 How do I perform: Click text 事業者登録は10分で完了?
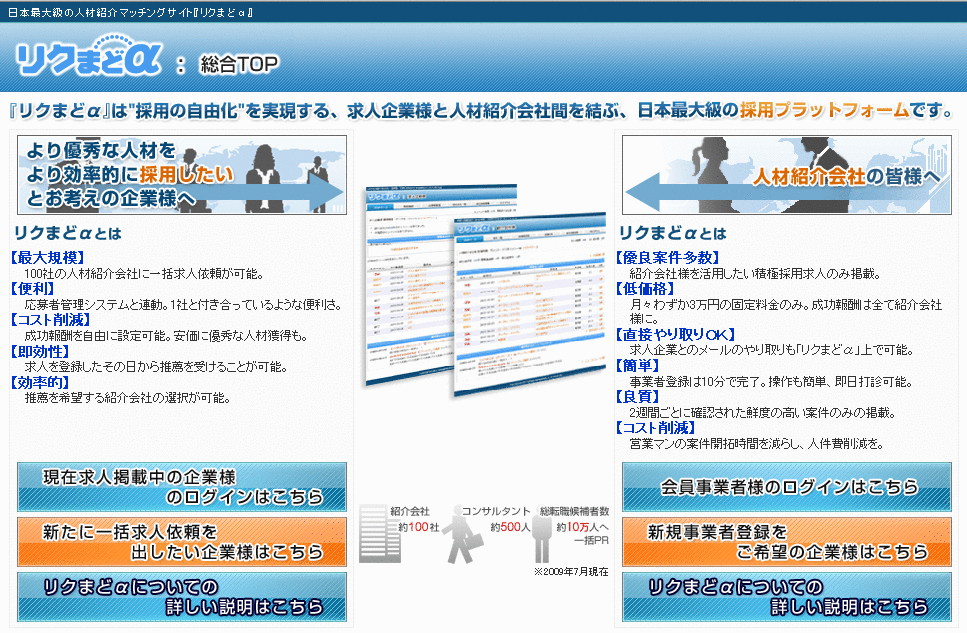tap(771, 381)
